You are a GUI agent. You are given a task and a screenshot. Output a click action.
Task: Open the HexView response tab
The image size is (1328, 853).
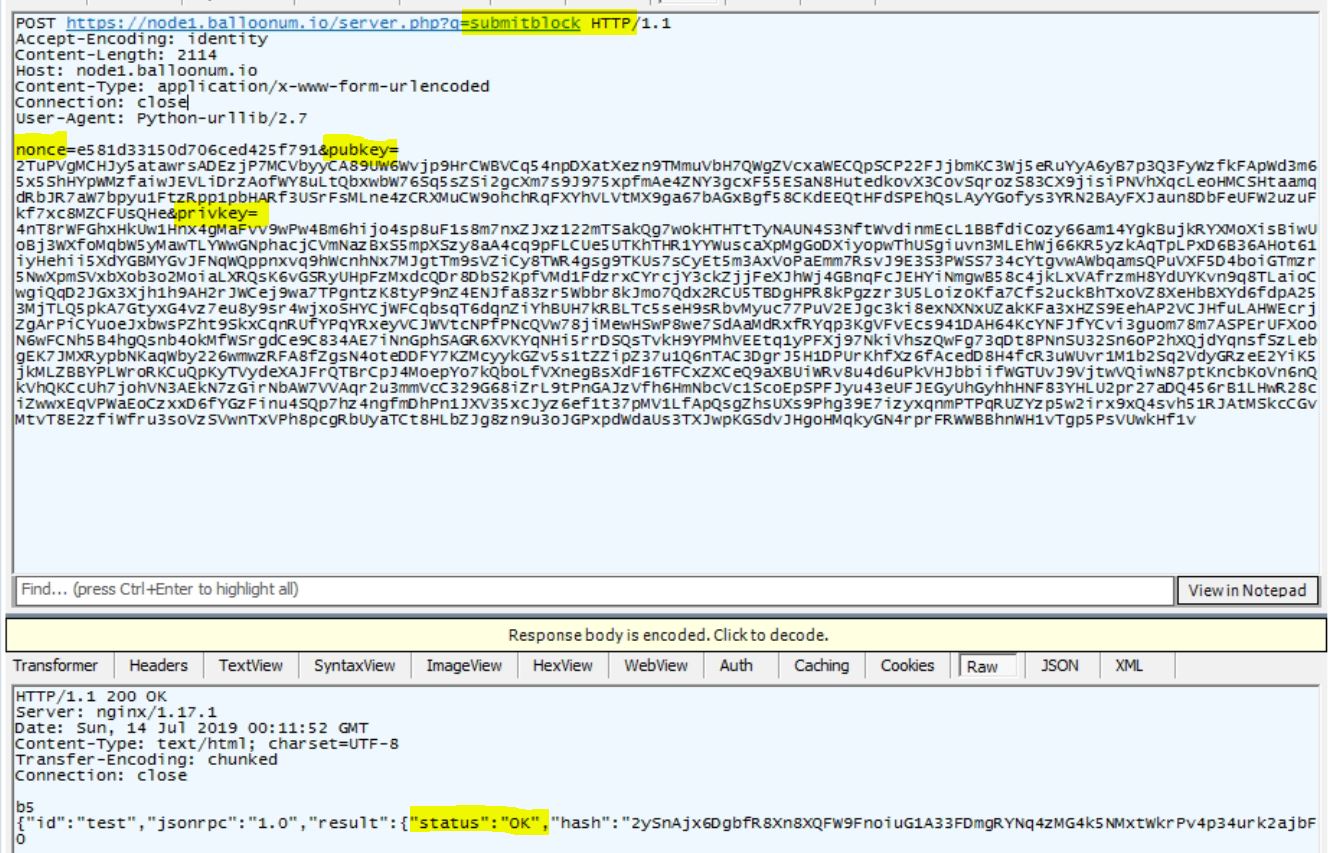click(x=561, y=665)
